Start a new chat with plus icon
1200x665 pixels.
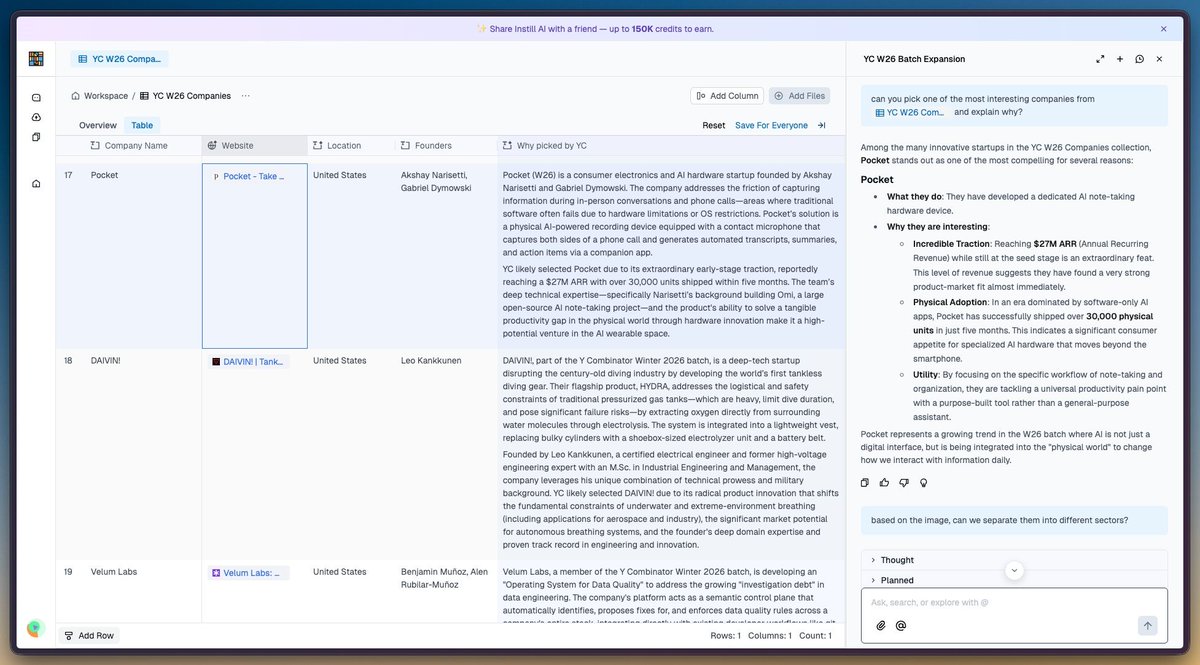(x=1120, y=59)
